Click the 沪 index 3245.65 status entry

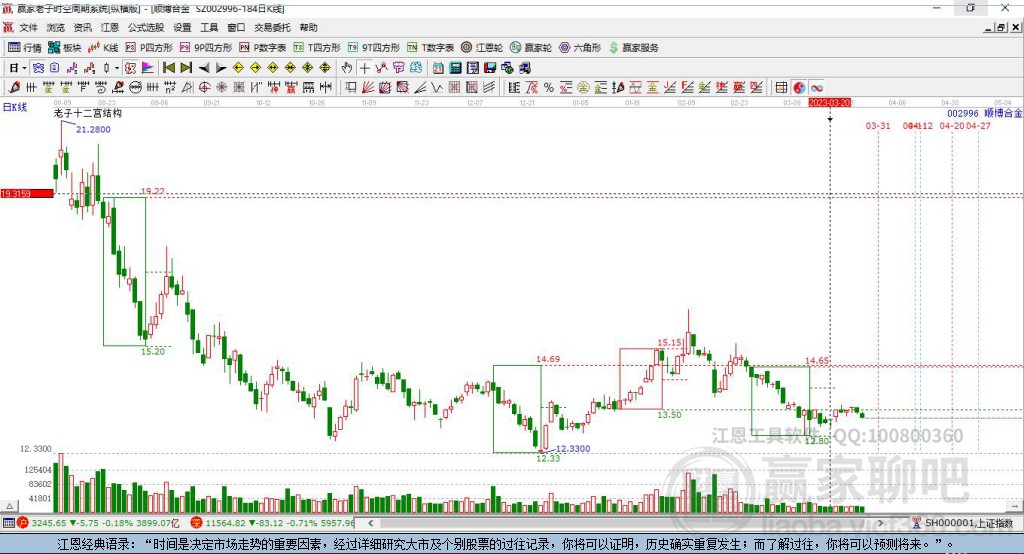click(98, 523)
